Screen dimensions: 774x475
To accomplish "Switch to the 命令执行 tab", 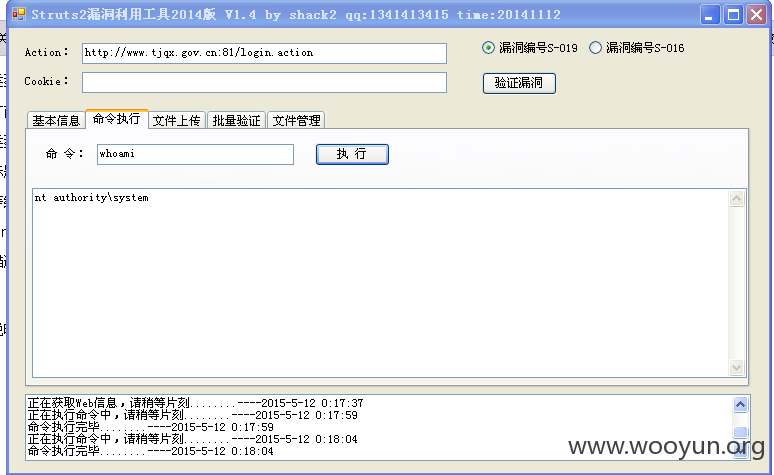I will 116,119.
